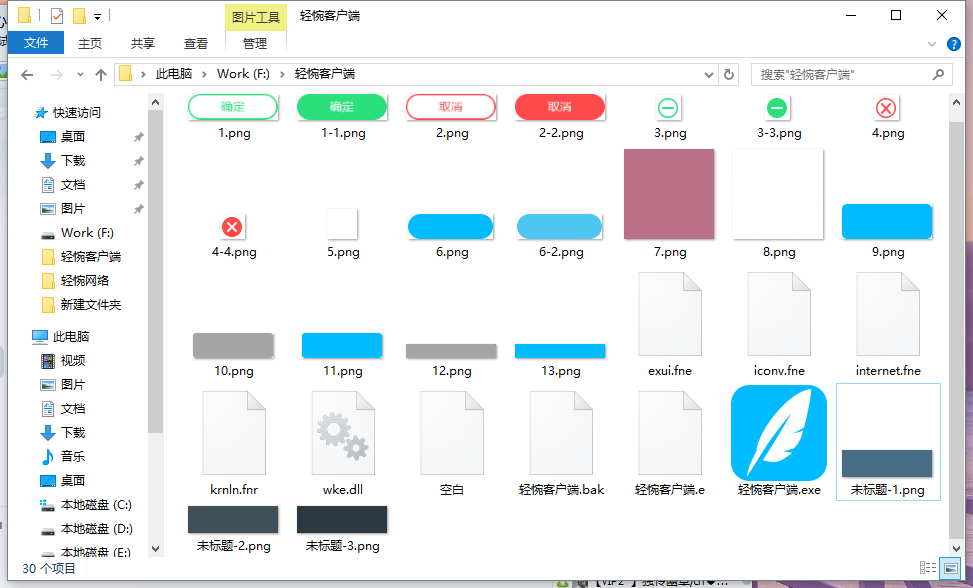Select the mauve 7.png thumbnail
Screen dimensions: 973x588
pyautogui.click(x=669, y=194)
